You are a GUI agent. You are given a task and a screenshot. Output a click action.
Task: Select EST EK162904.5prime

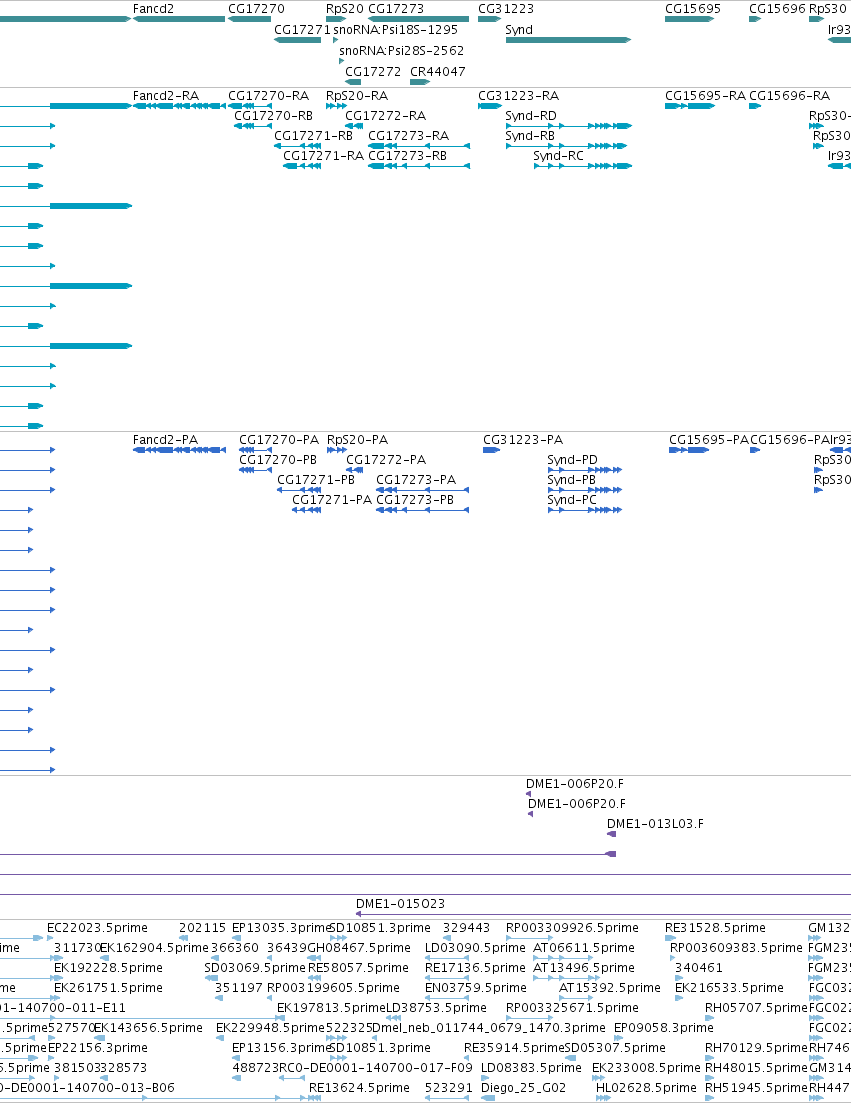click(x=155, y=948)
